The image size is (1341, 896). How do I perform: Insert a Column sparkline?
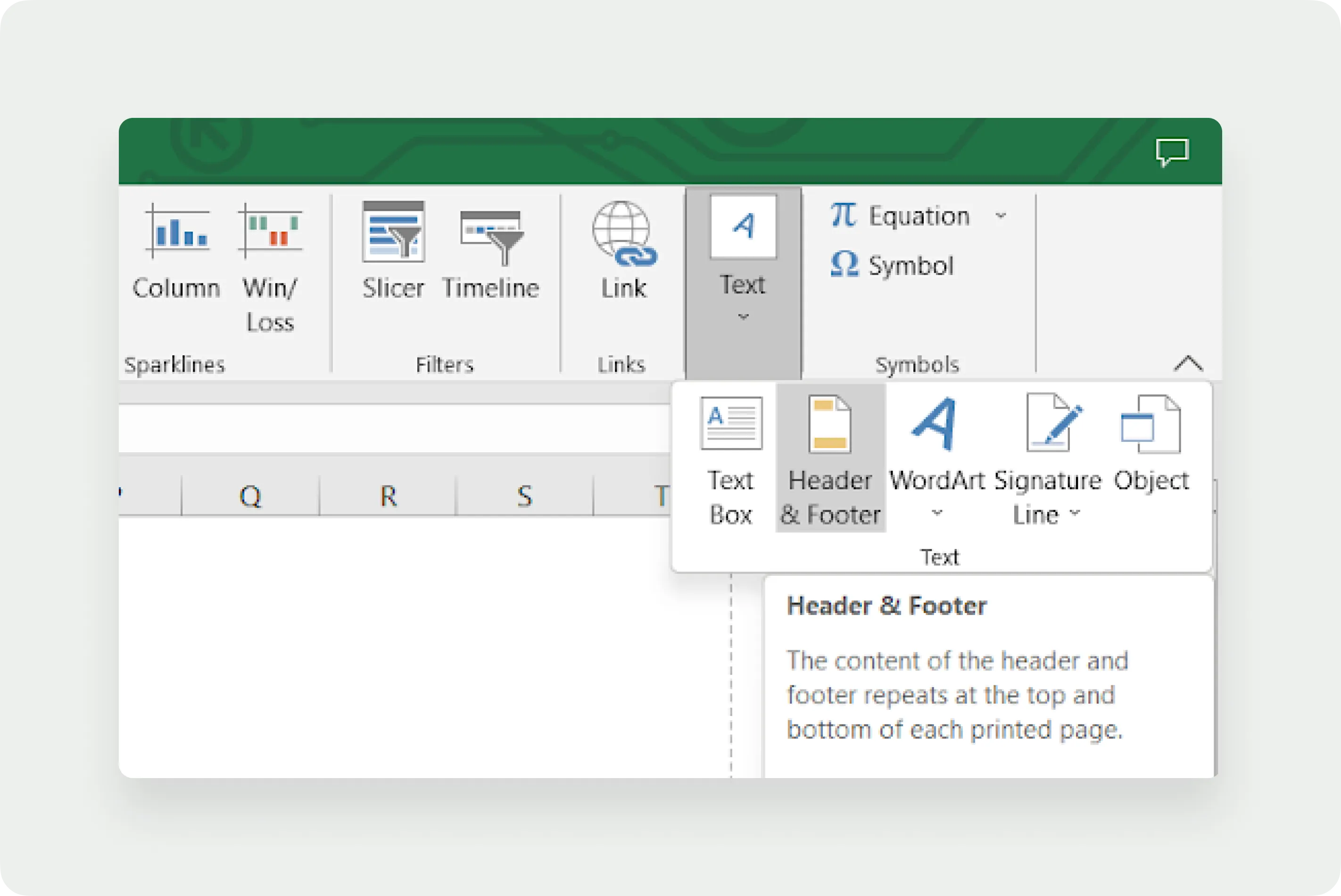[x=176, y=251]
